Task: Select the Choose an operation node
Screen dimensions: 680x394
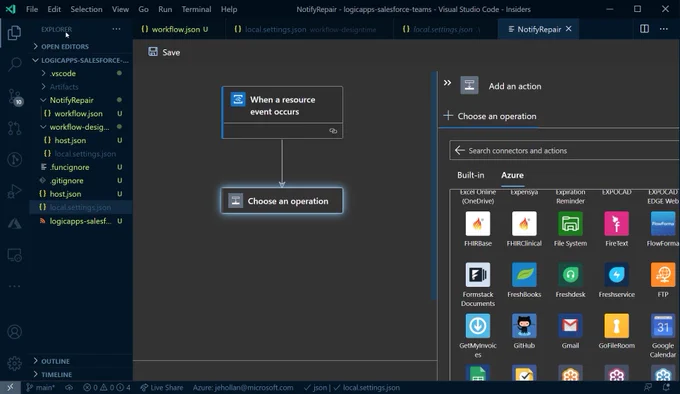Action: [282, 201]
